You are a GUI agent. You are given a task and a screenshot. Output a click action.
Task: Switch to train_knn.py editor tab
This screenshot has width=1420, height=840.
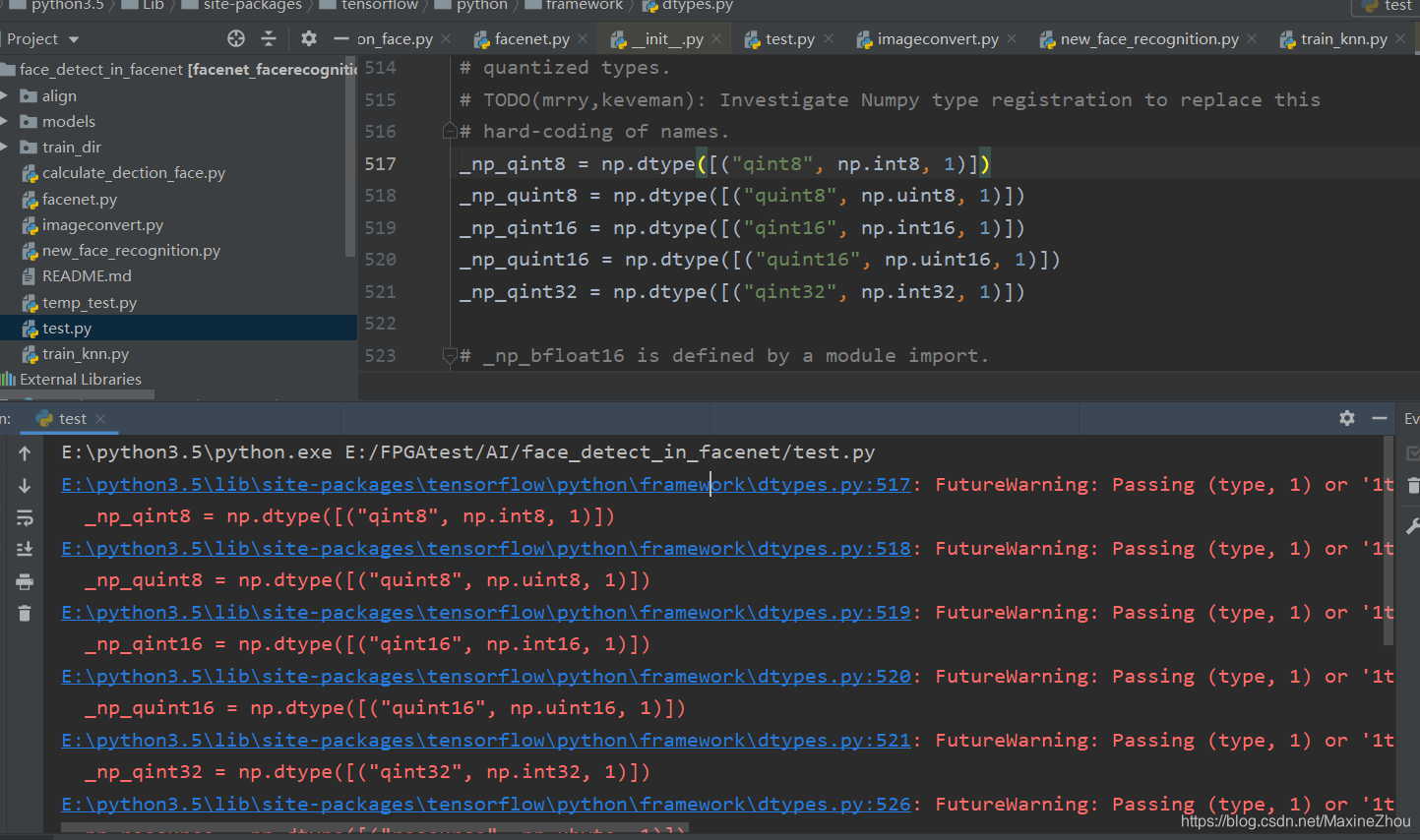tap(1344, 38)
